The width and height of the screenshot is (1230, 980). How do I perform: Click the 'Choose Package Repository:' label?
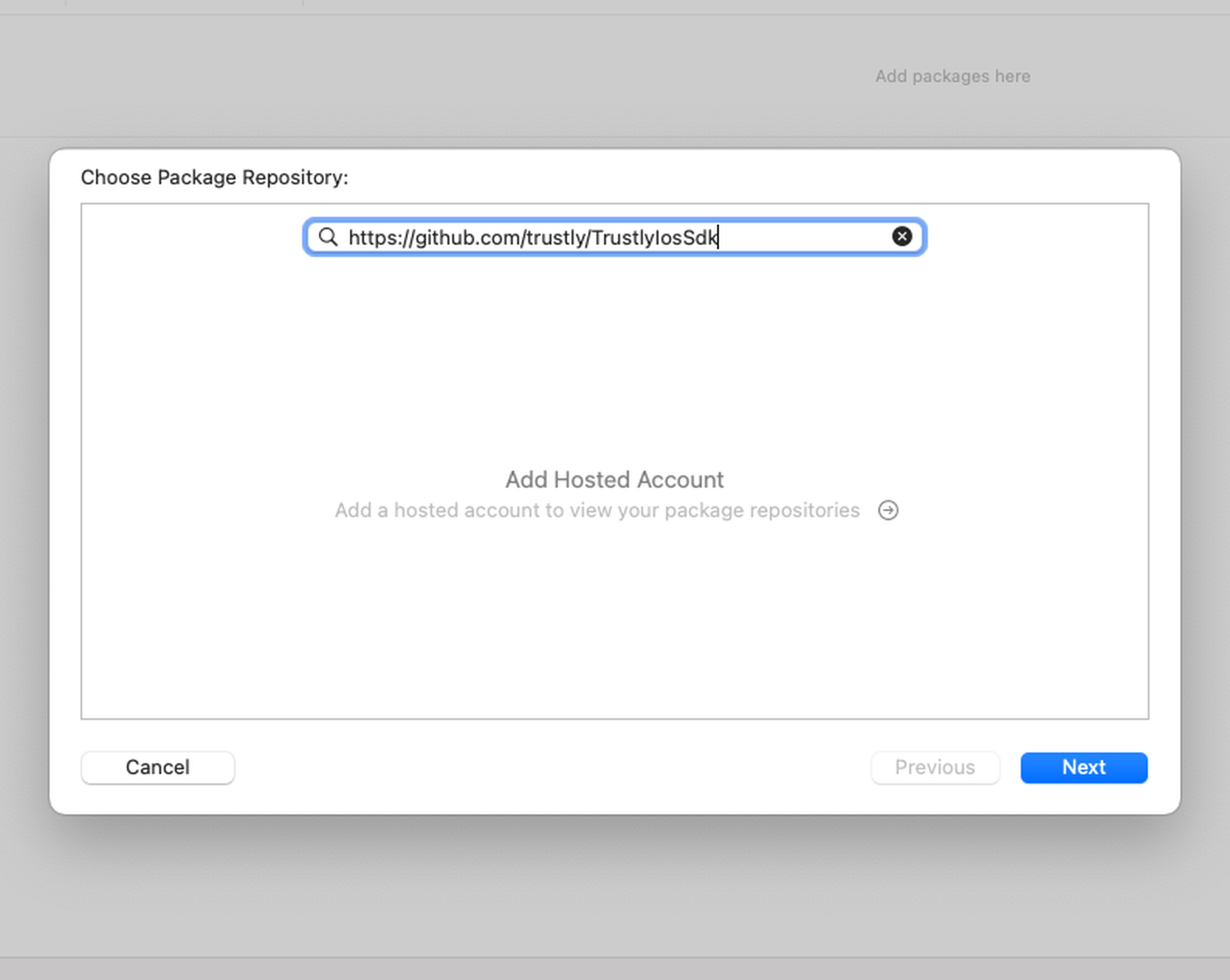point(215,177)
